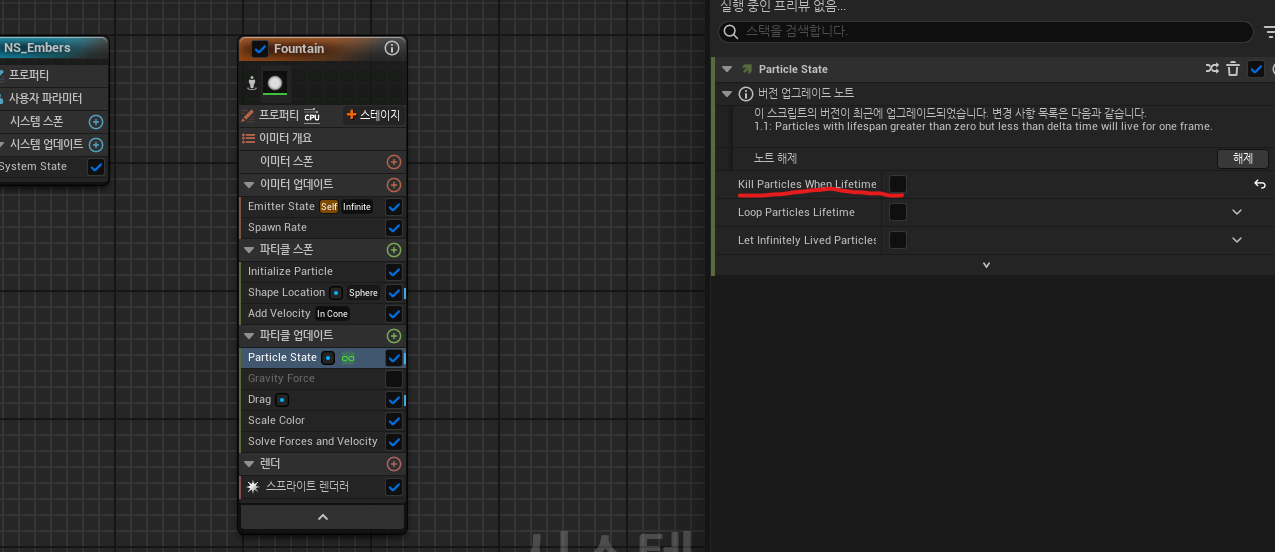
Task: Click the 스테이지 add stage button
Action: pos(373,115)
